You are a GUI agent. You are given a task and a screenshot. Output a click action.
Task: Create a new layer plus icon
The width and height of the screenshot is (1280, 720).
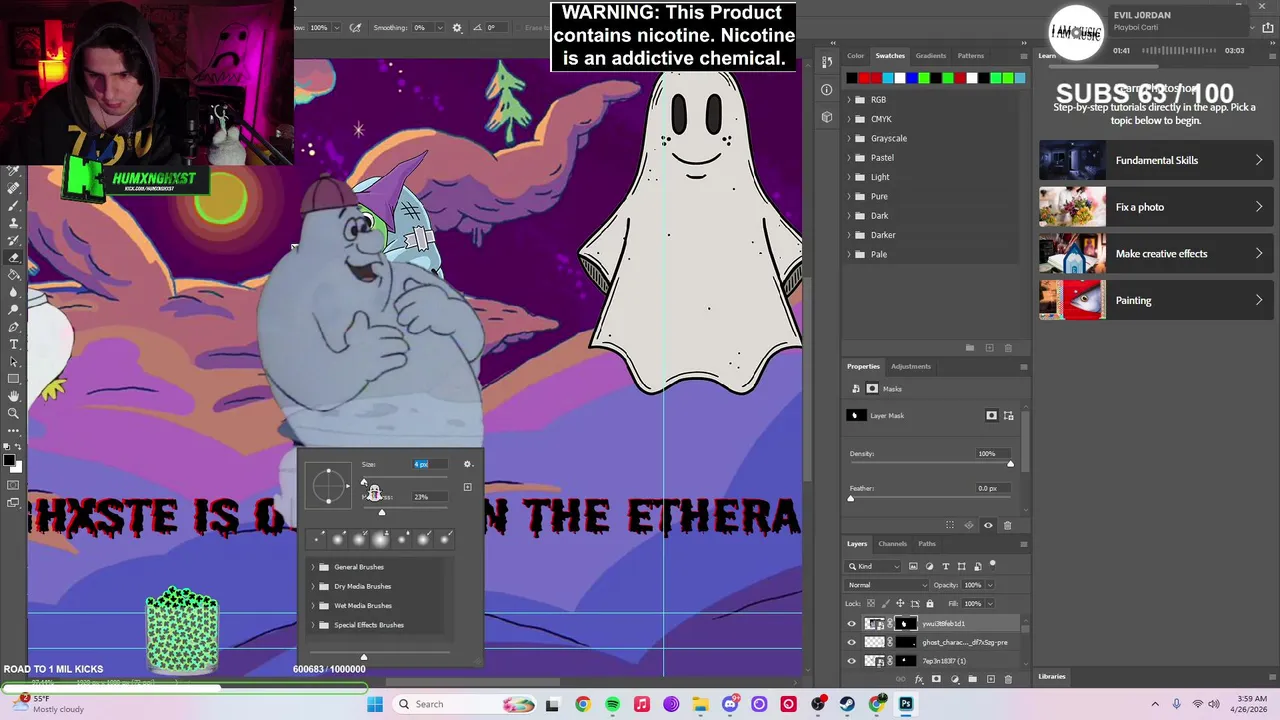point(990,679)
